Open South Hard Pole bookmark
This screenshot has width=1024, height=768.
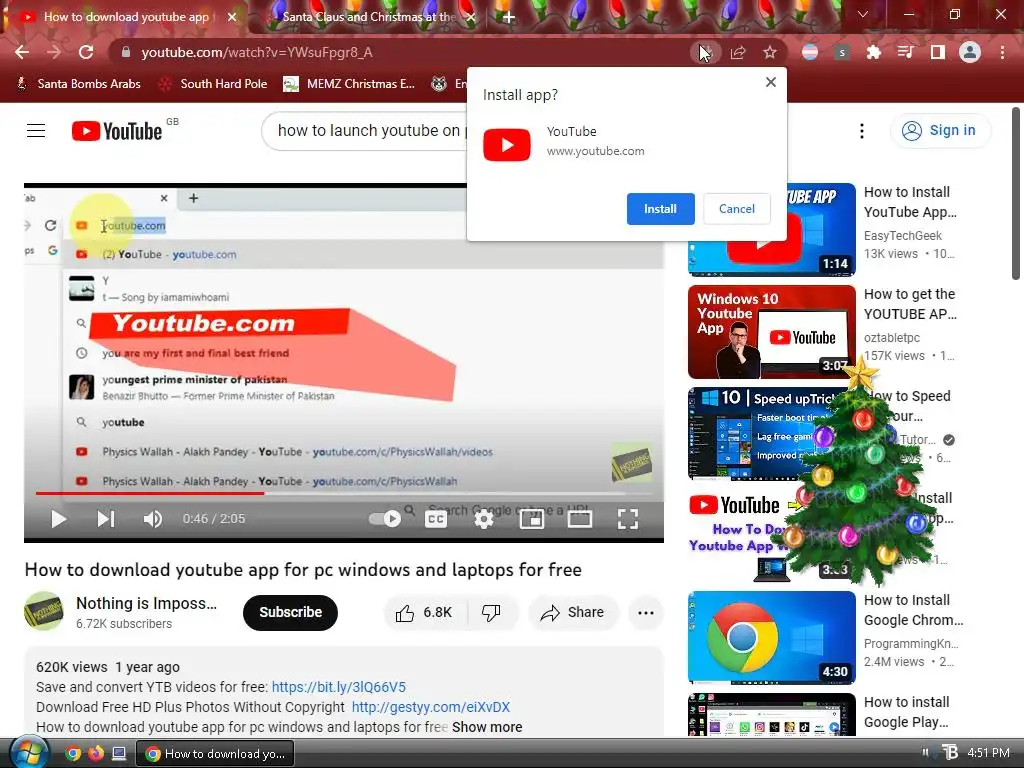(x=214, y=84)
